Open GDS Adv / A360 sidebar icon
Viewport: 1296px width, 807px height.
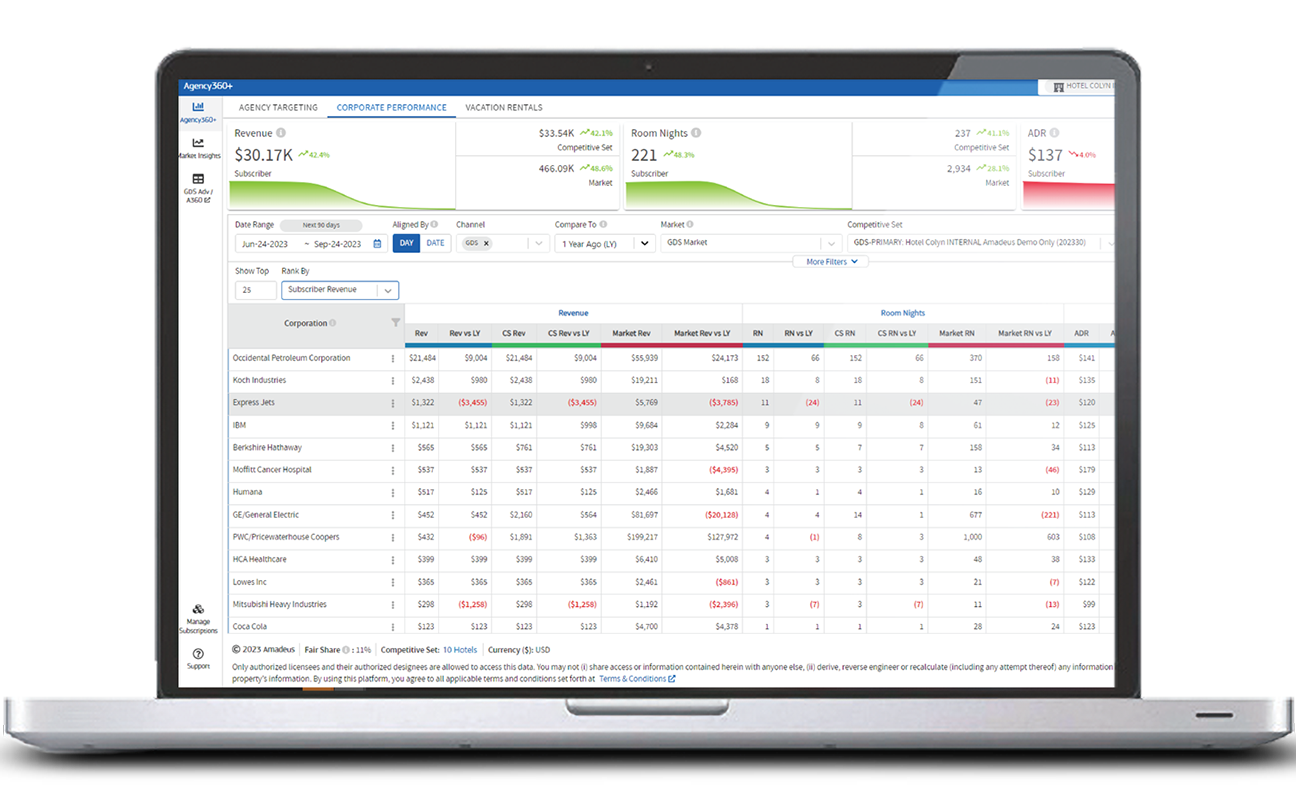(198, 179)
